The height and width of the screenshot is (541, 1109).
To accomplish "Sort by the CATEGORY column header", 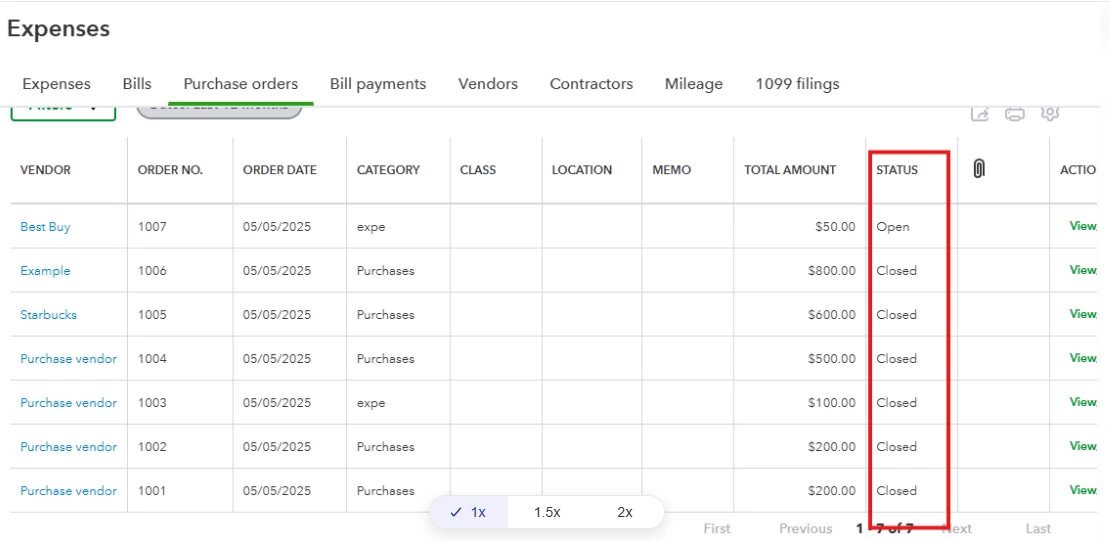I will [388, 170].
